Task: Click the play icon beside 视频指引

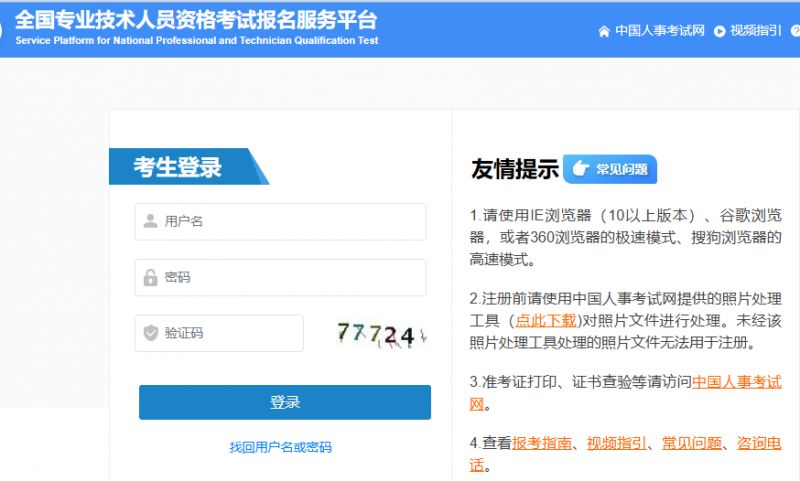Action: [719, 32]
